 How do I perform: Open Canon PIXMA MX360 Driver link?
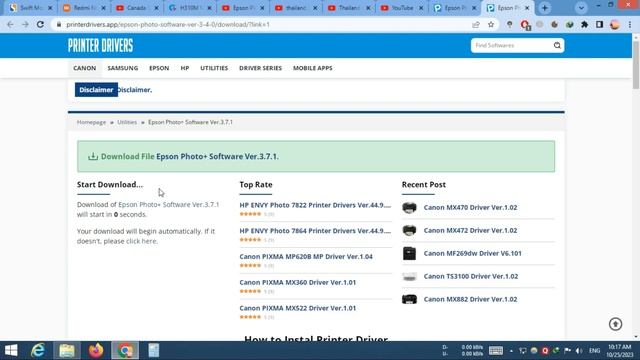point(298,282)
